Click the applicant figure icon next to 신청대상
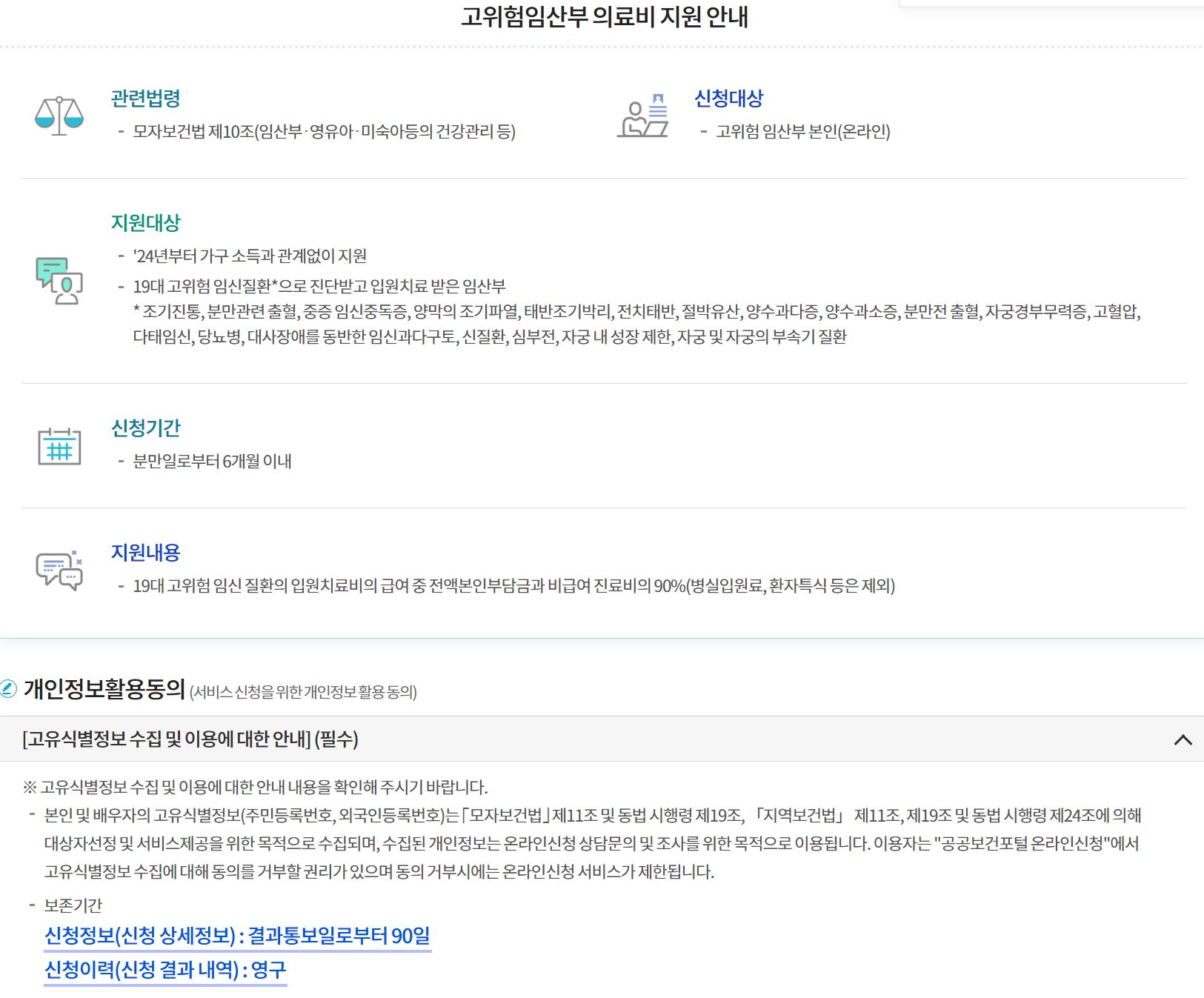 pyautogui.click(x=643, y=117)
